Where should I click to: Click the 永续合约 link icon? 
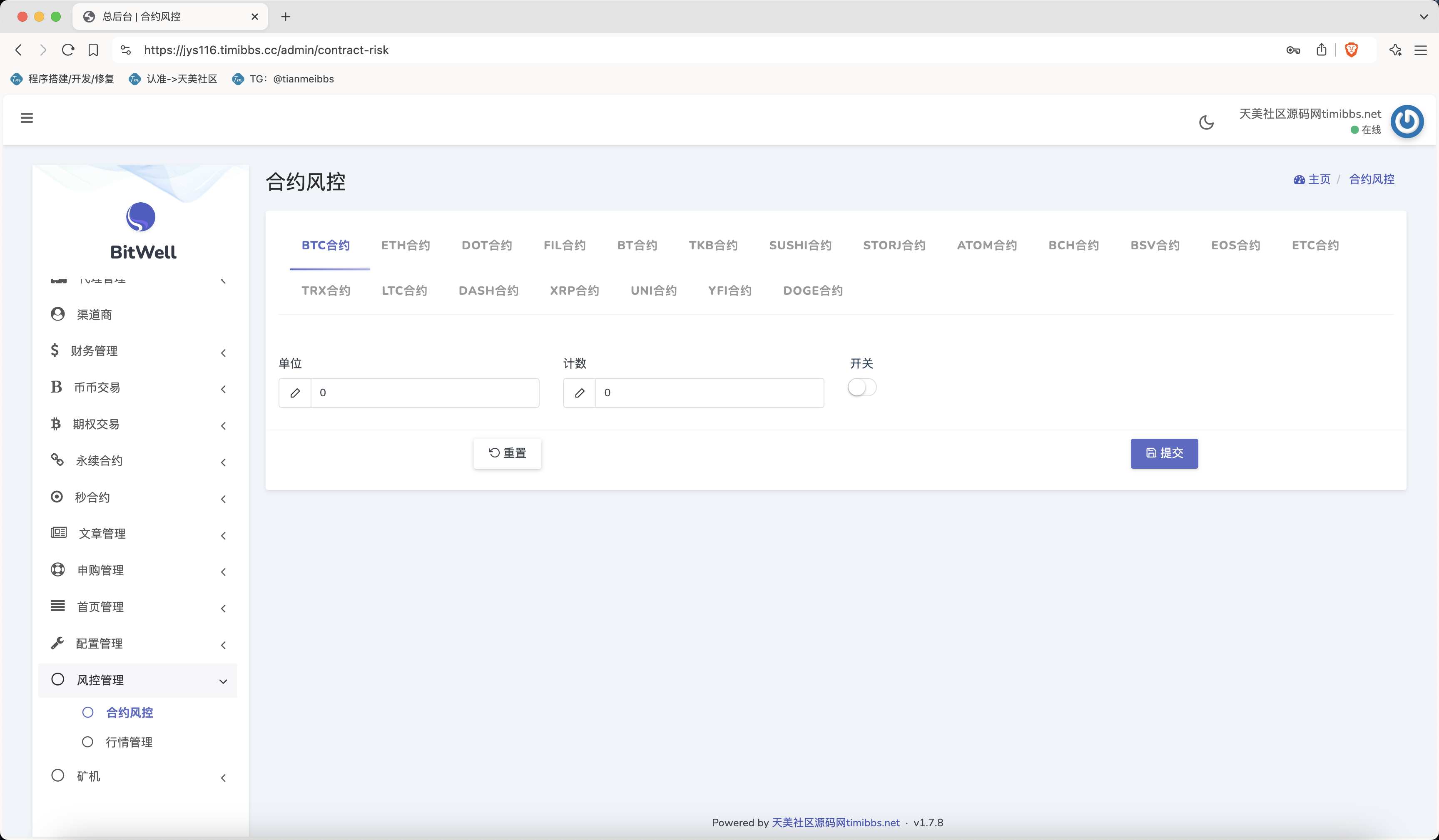pyautogui.click(x=57, y=460)
